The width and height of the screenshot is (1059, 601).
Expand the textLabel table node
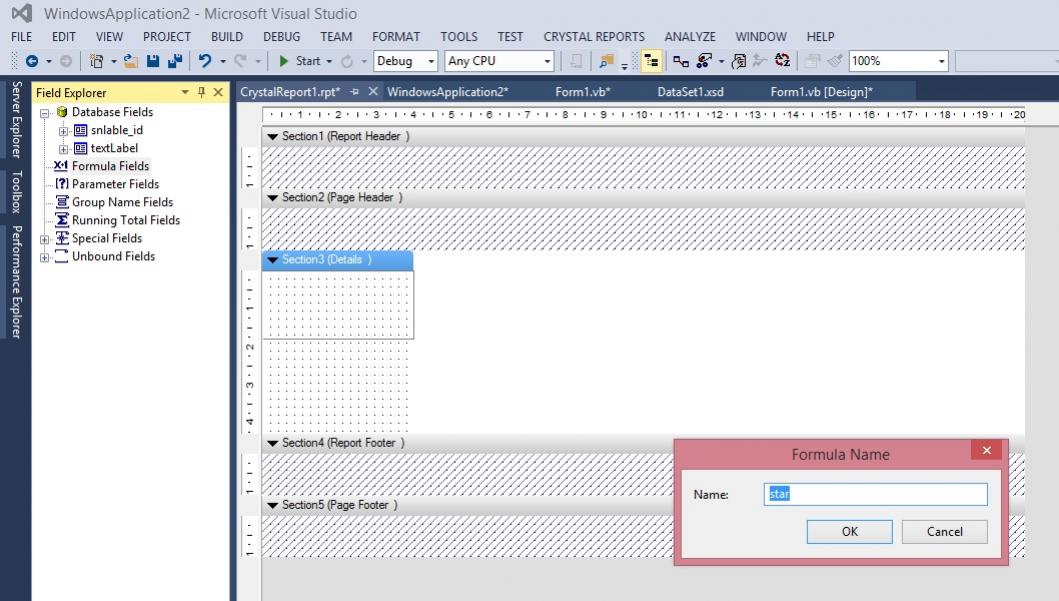click(x=63, y=149)
